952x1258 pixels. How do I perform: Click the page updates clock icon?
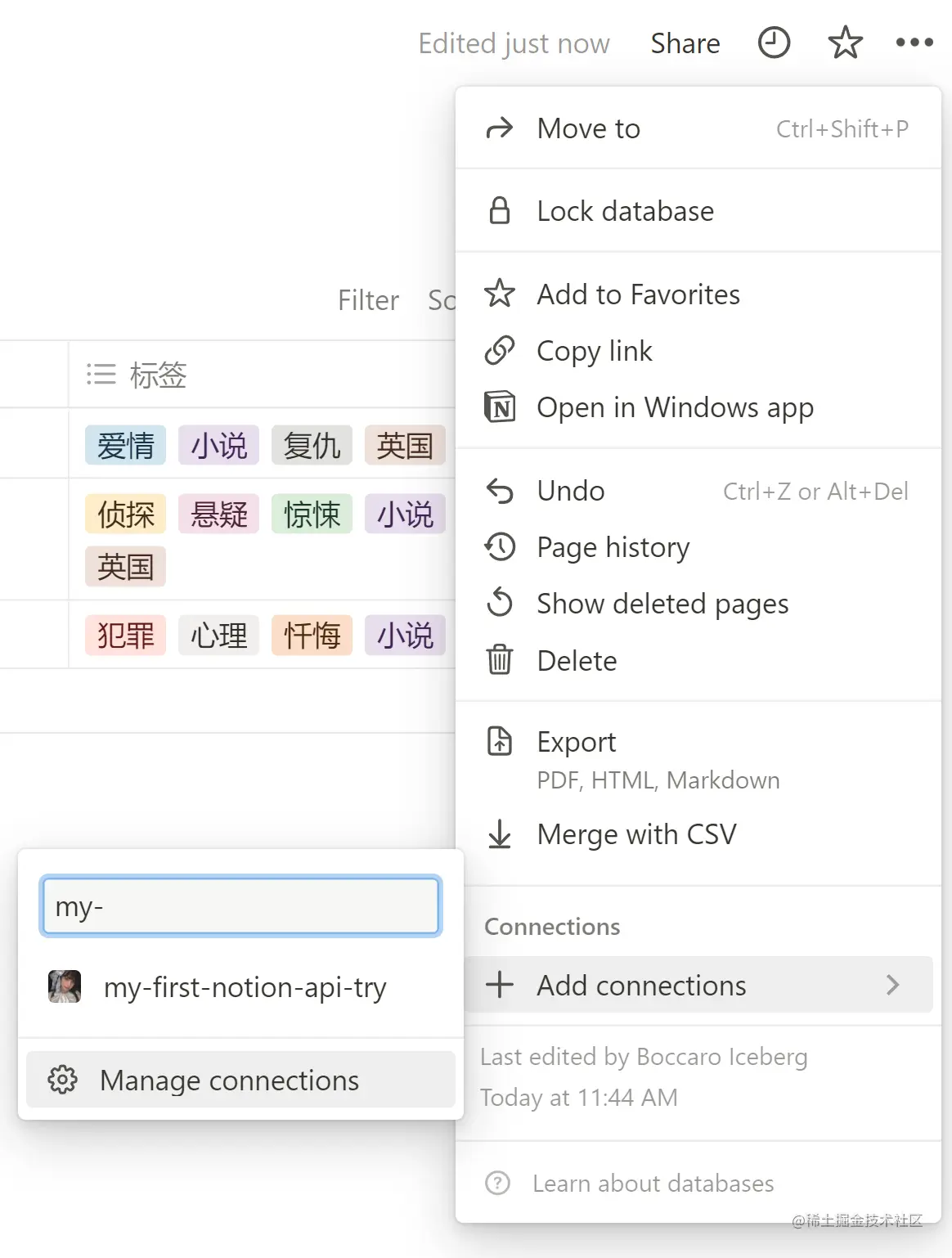tap(774, 43)
